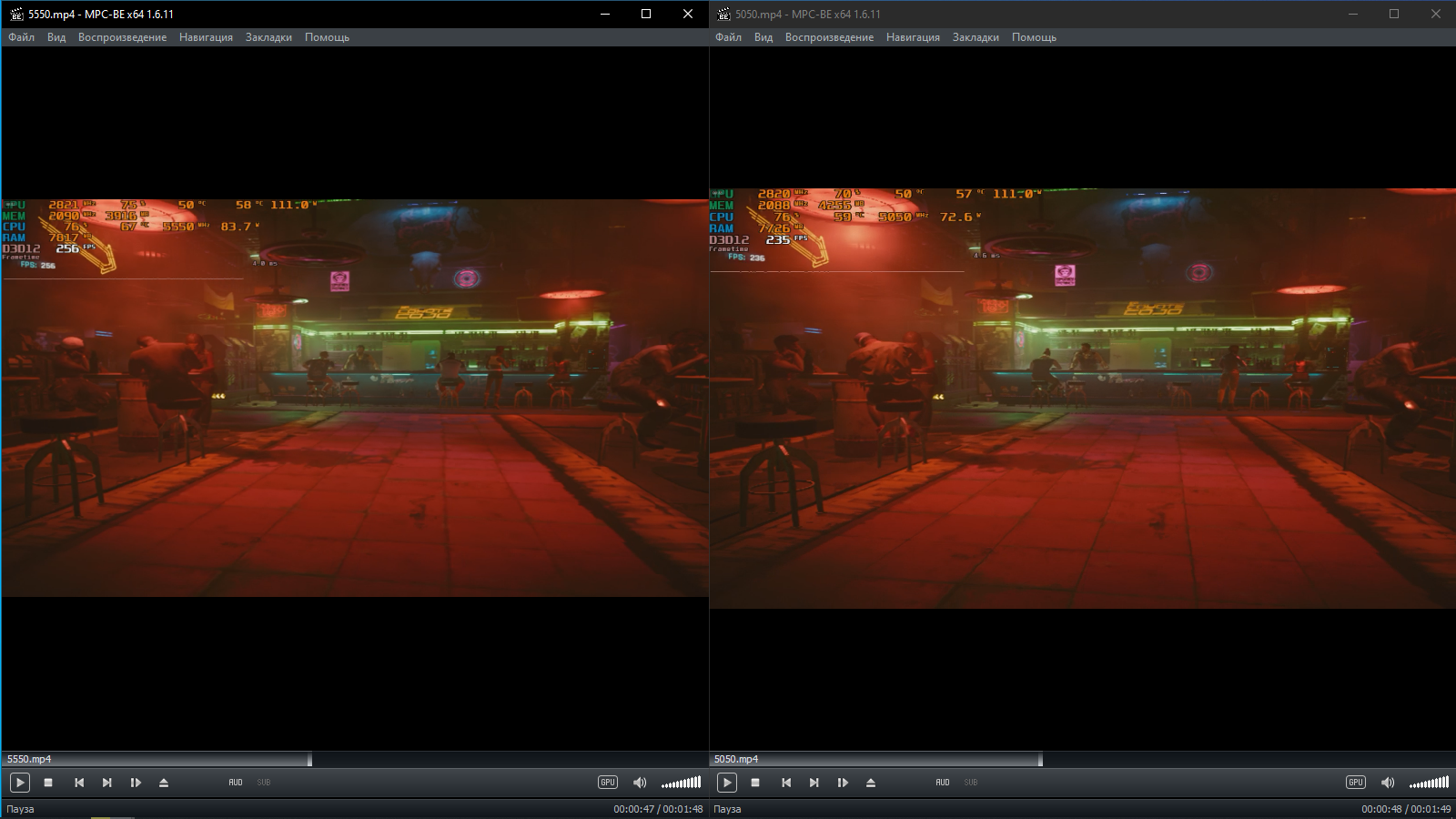
Task: Minimize the 5550.mp4 player window
Action: 605,14
